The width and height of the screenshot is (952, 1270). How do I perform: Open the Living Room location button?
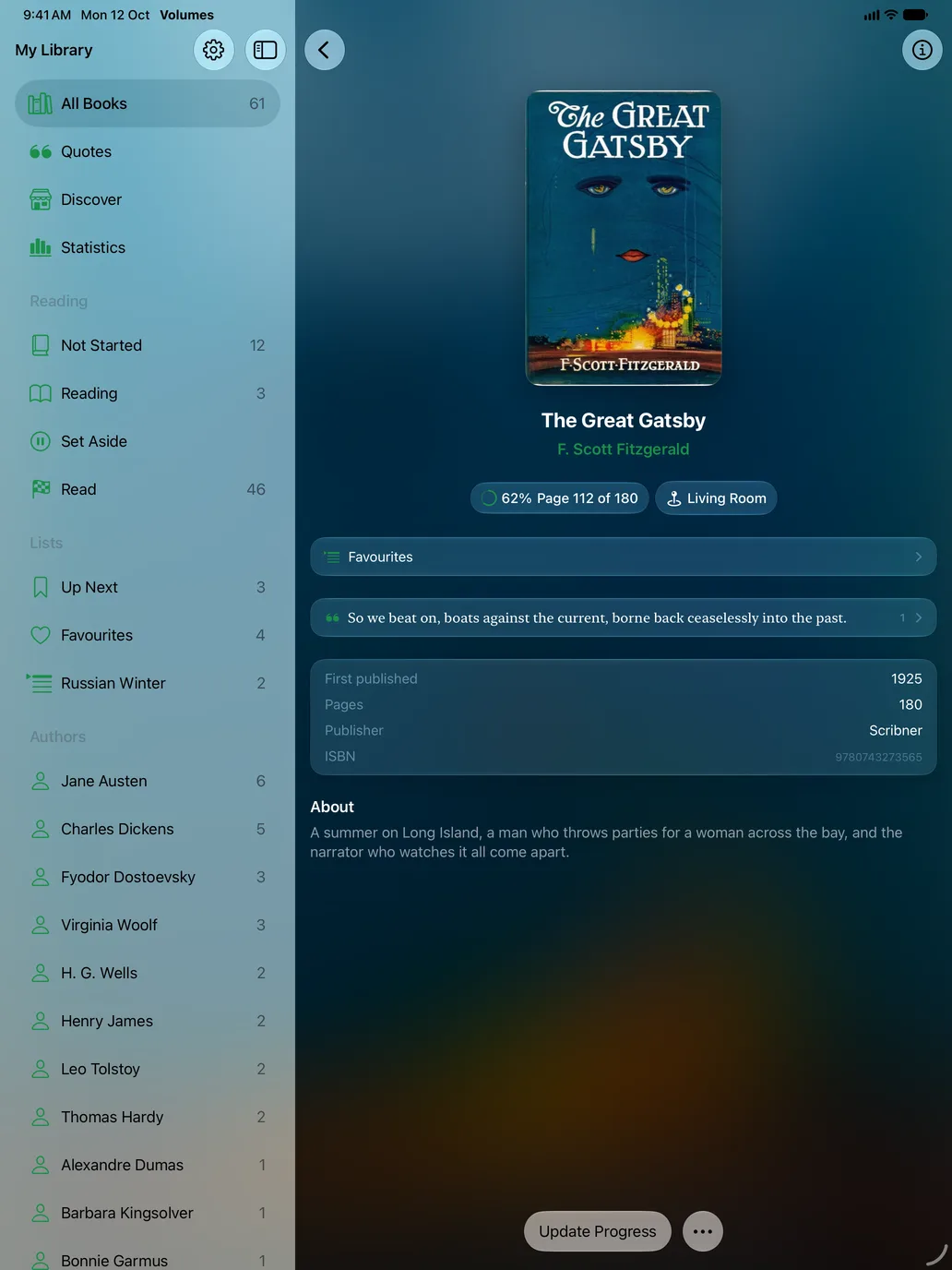(x=717, y=498)
